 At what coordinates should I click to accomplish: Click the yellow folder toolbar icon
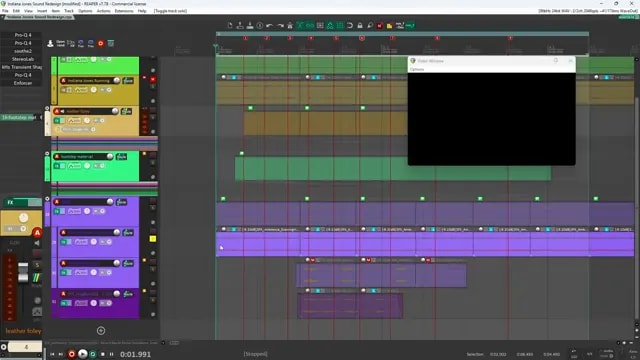(x=390, y=25)
